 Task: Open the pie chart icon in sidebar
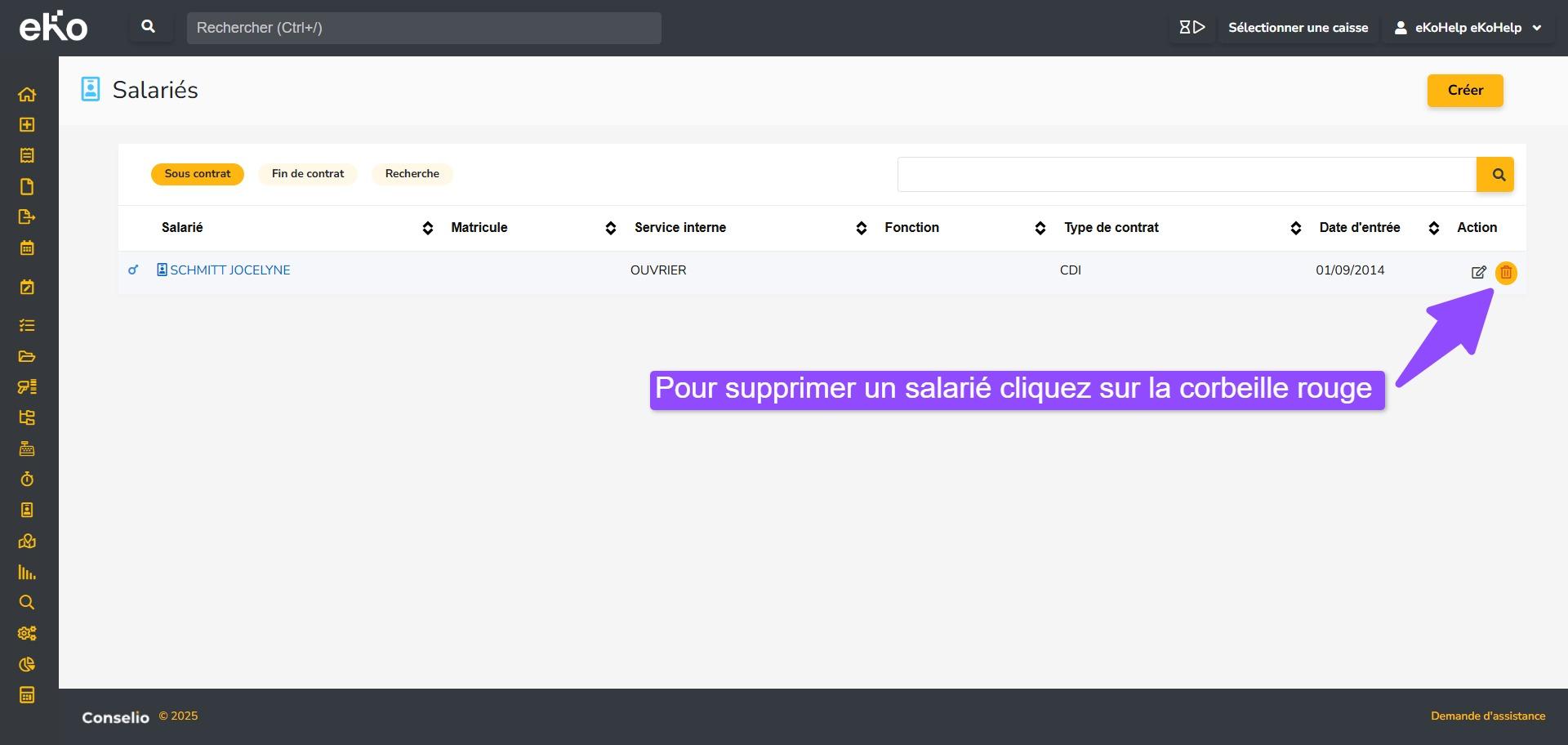(27, 664)
